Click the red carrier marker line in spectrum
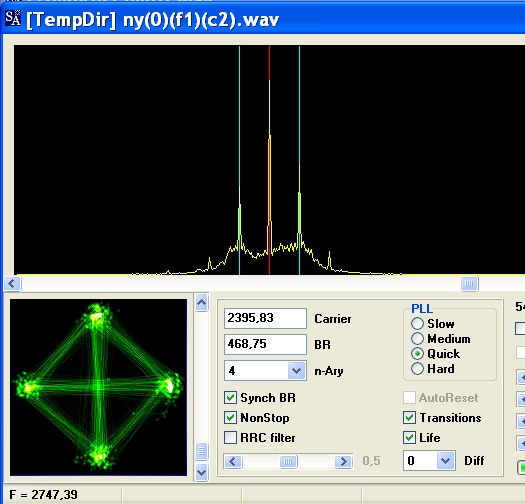The height and width of the screenshot is (504, 525). [269, 161]
